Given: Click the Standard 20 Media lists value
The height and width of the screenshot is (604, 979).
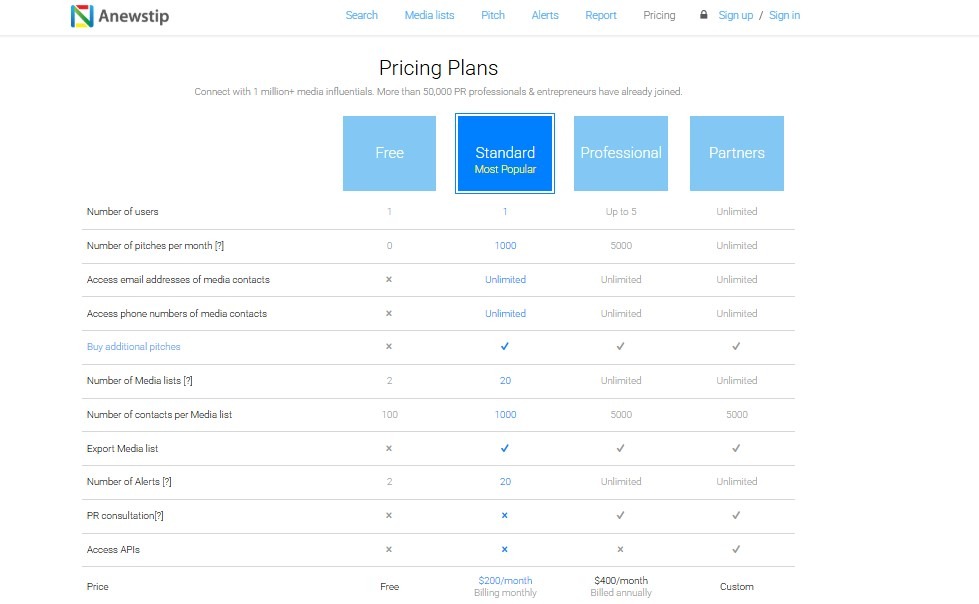Looking at the screenshot, I should click(505, 380).
